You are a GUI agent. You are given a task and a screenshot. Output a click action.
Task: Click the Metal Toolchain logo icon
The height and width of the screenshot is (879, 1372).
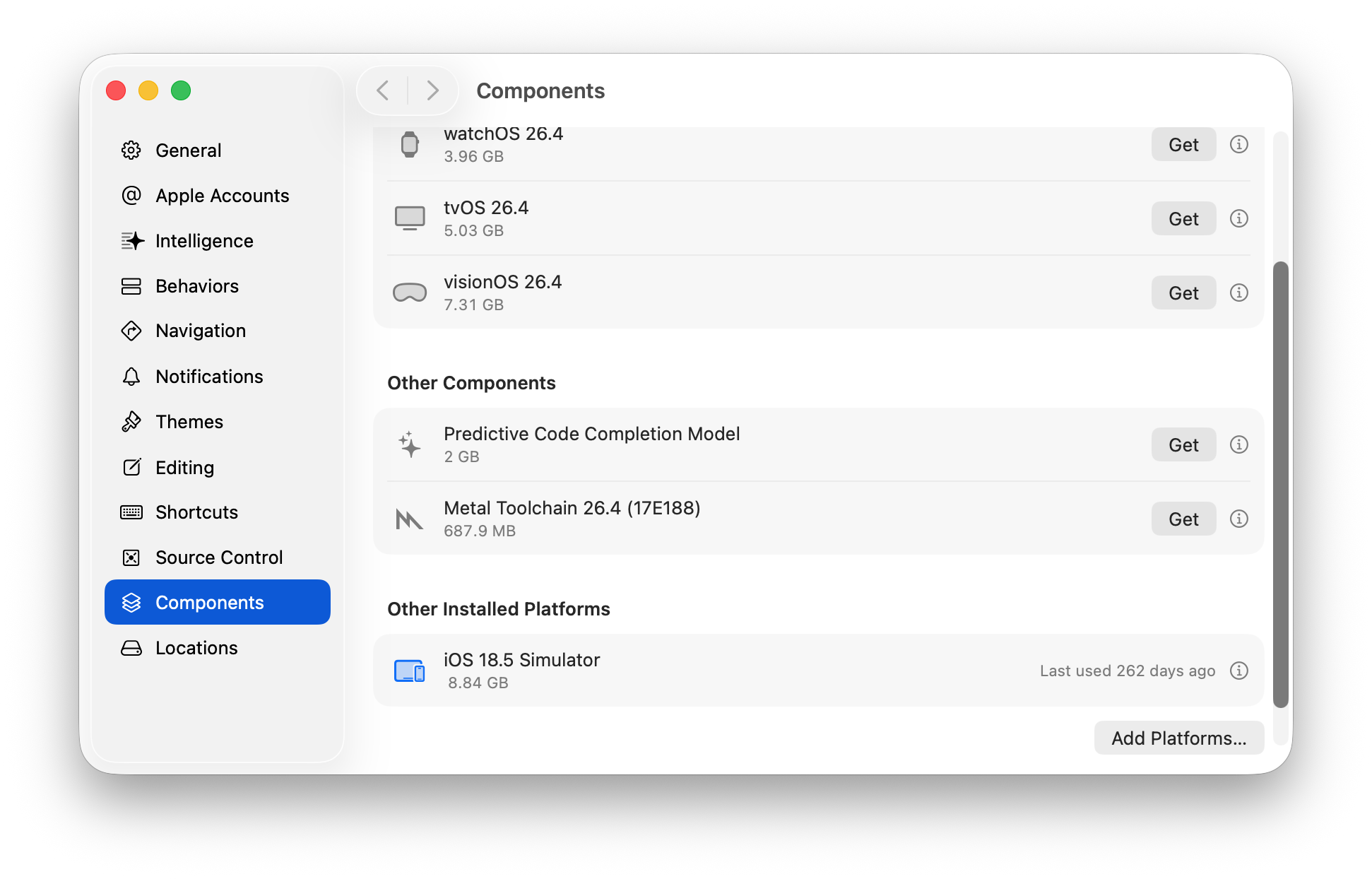410,519
